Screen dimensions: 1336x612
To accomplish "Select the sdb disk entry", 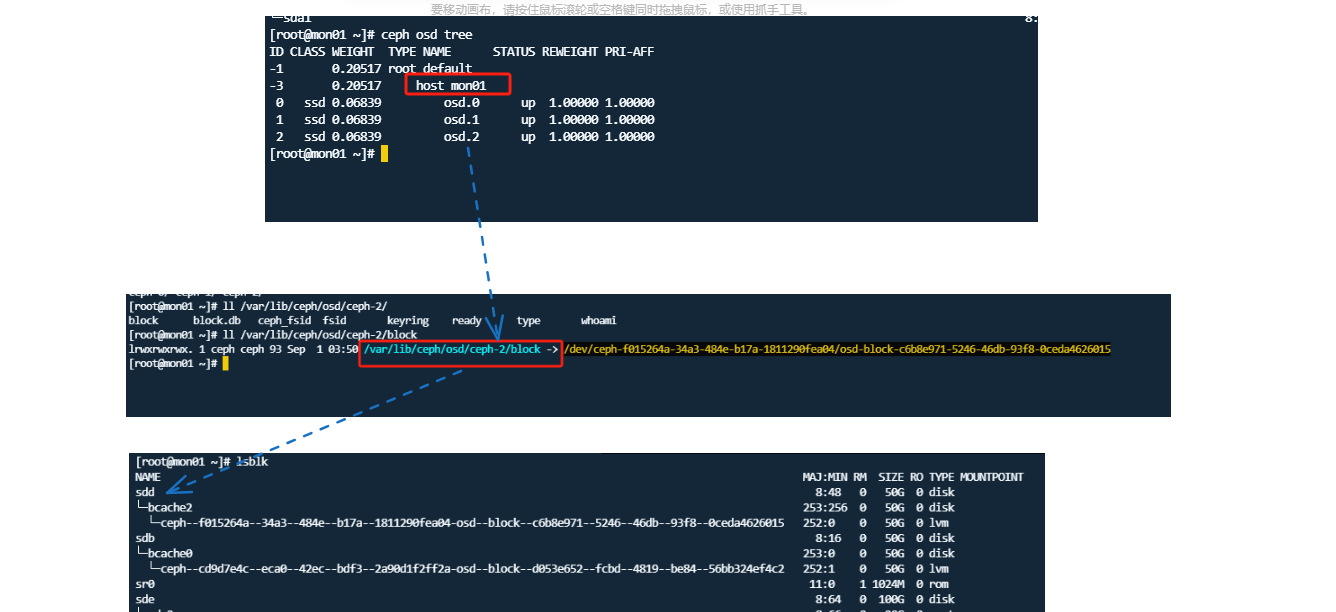I will (144, 538).
